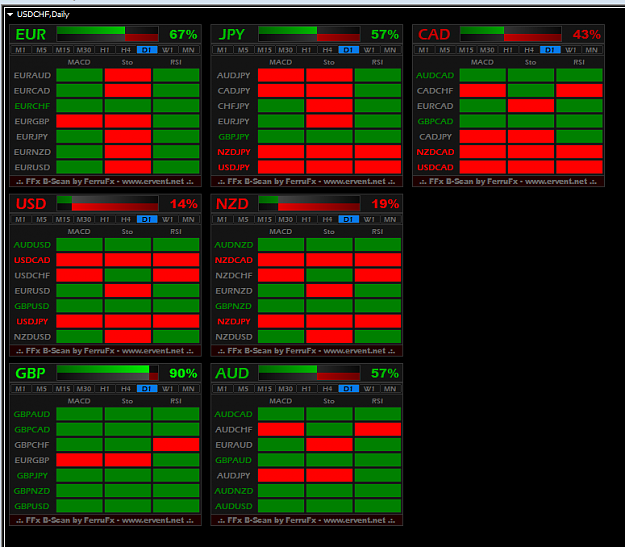Select H4 timeframe in GBP panel
This screenshot has height=547, width=625.
(x=126, y=389)
